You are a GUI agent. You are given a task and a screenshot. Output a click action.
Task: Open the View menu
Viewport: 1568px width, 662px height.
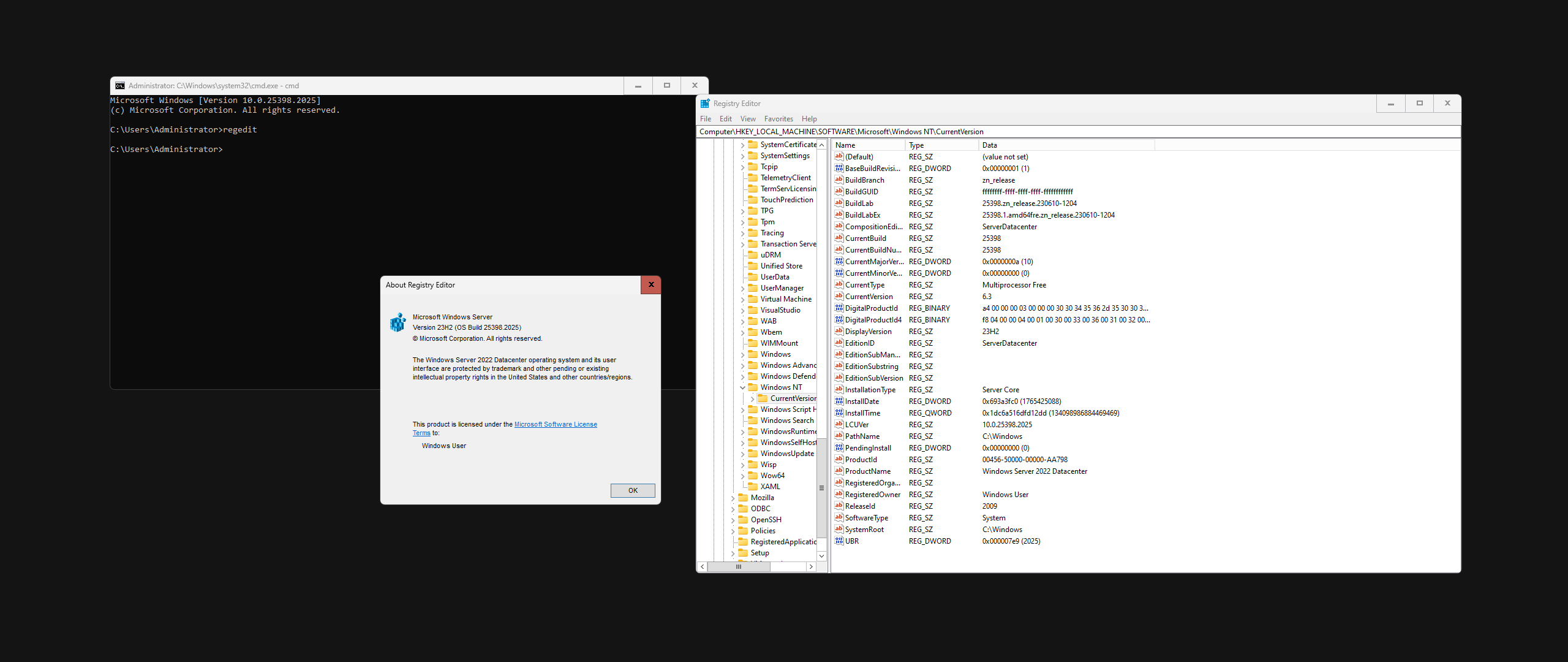point(747,119)
